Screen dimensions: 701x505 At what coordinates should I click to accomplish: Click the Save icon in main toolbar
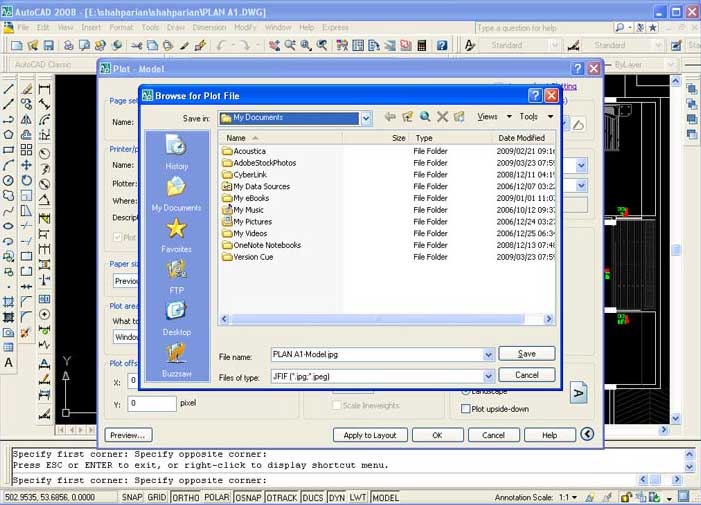[48, 45]
